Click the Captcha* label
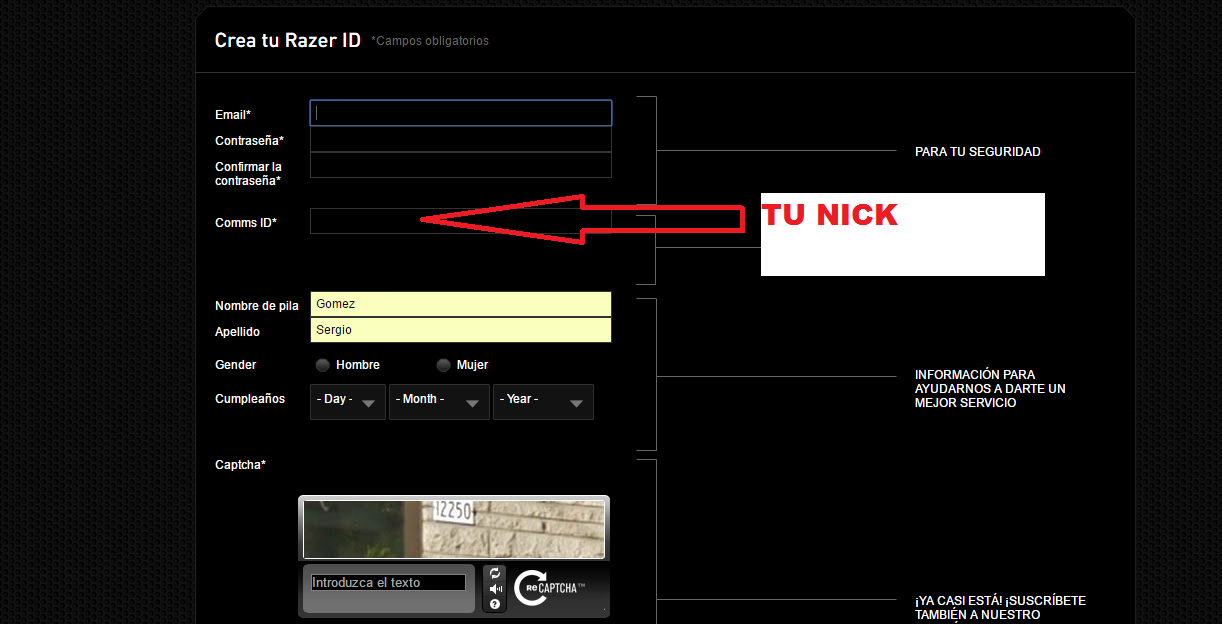The height and width of the screenshot is (624, 1222). [x=240, y=465]
